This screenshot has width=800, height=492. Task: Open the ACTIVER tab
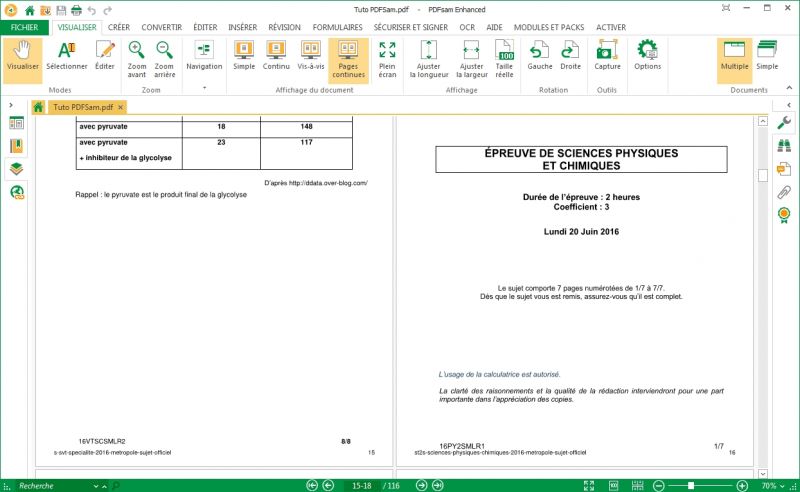pos(611,27)
